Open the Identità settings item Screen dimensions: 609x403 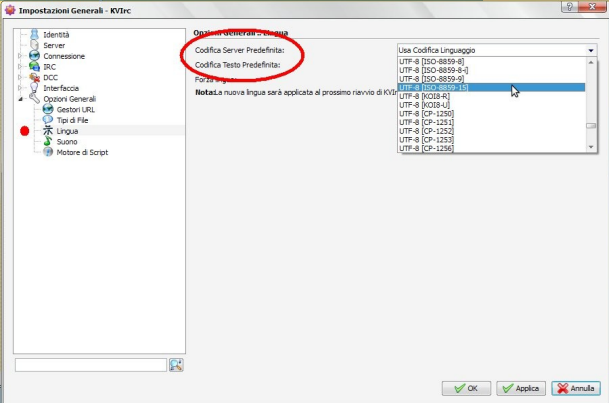56,35
